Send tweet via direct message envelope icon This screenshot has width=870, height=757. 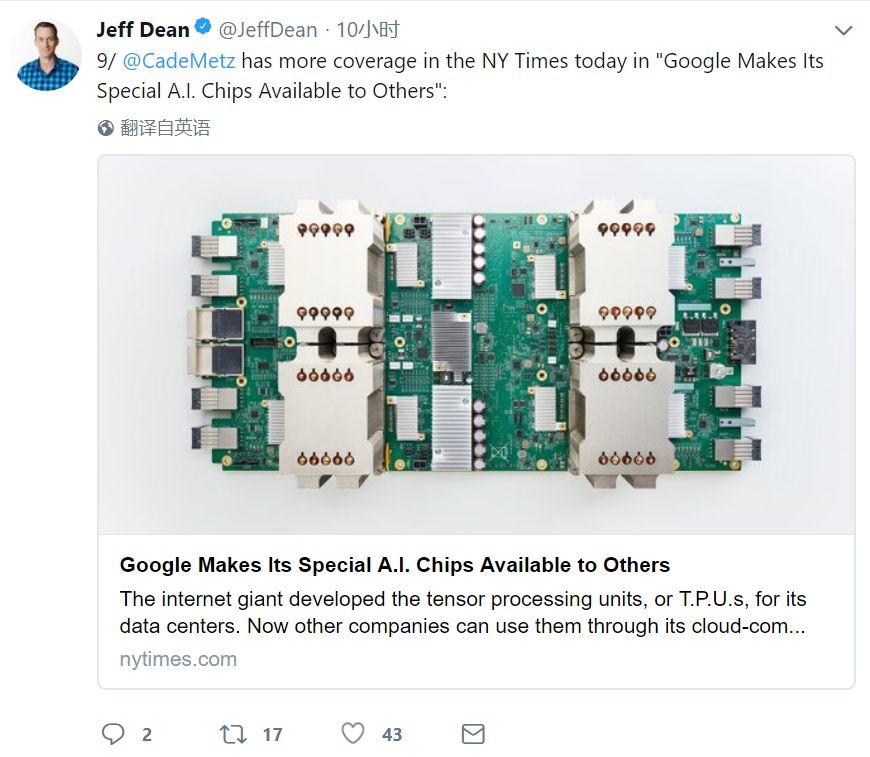coord(473,734)
